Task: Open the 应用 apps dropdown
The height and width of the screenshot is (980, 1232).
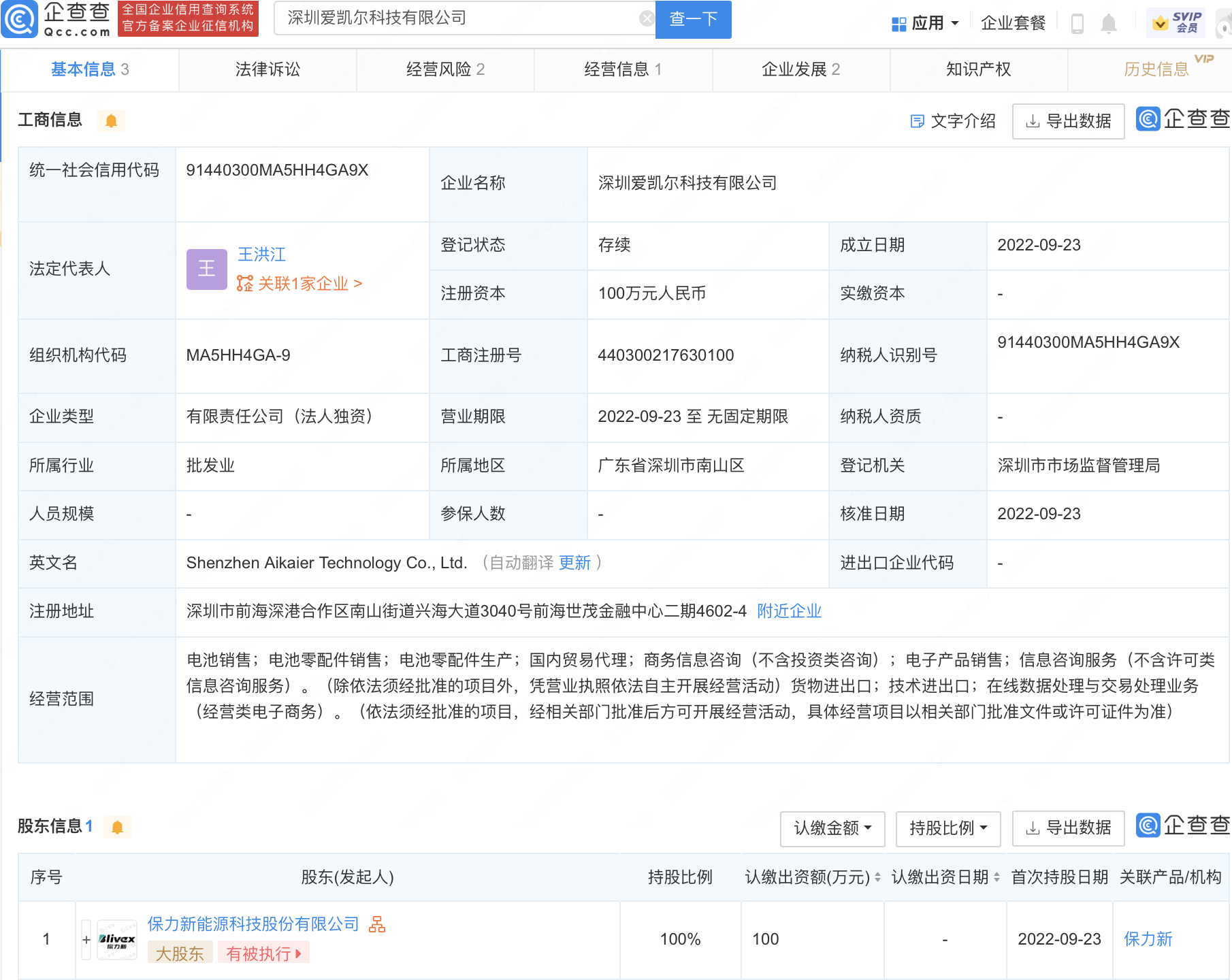Action: (925, 24)
